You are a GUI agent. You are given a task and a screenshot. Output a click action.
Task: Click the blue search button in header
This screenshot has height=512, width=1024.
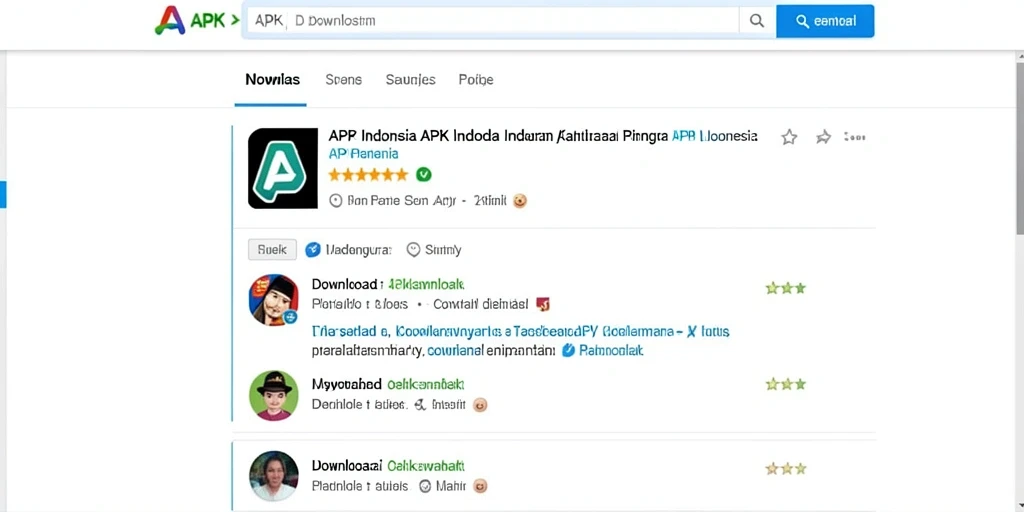(x=825, y=21)
